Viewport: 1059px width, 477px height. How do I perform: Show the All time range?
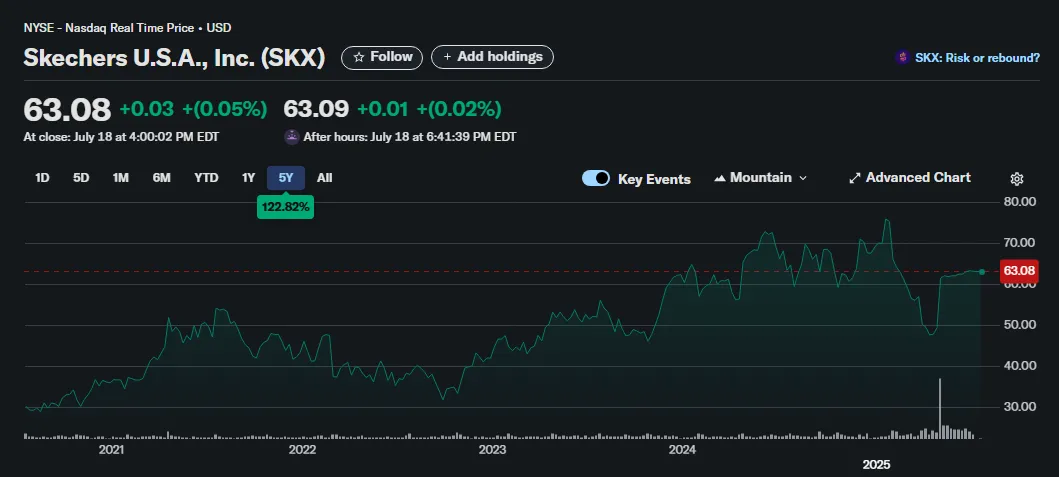[x=324, y=178]
